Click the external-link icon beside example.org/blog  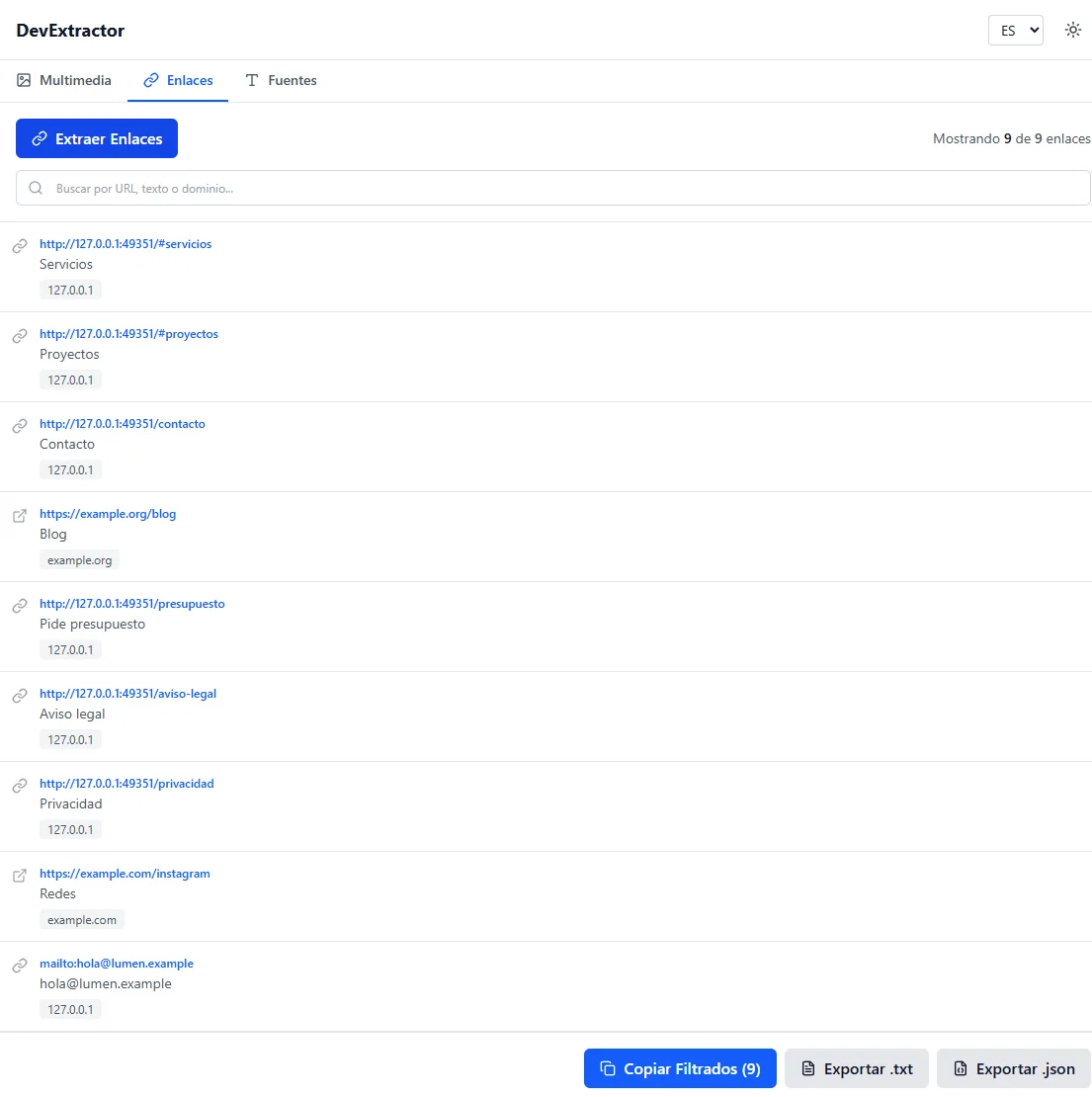pos(20,516)
